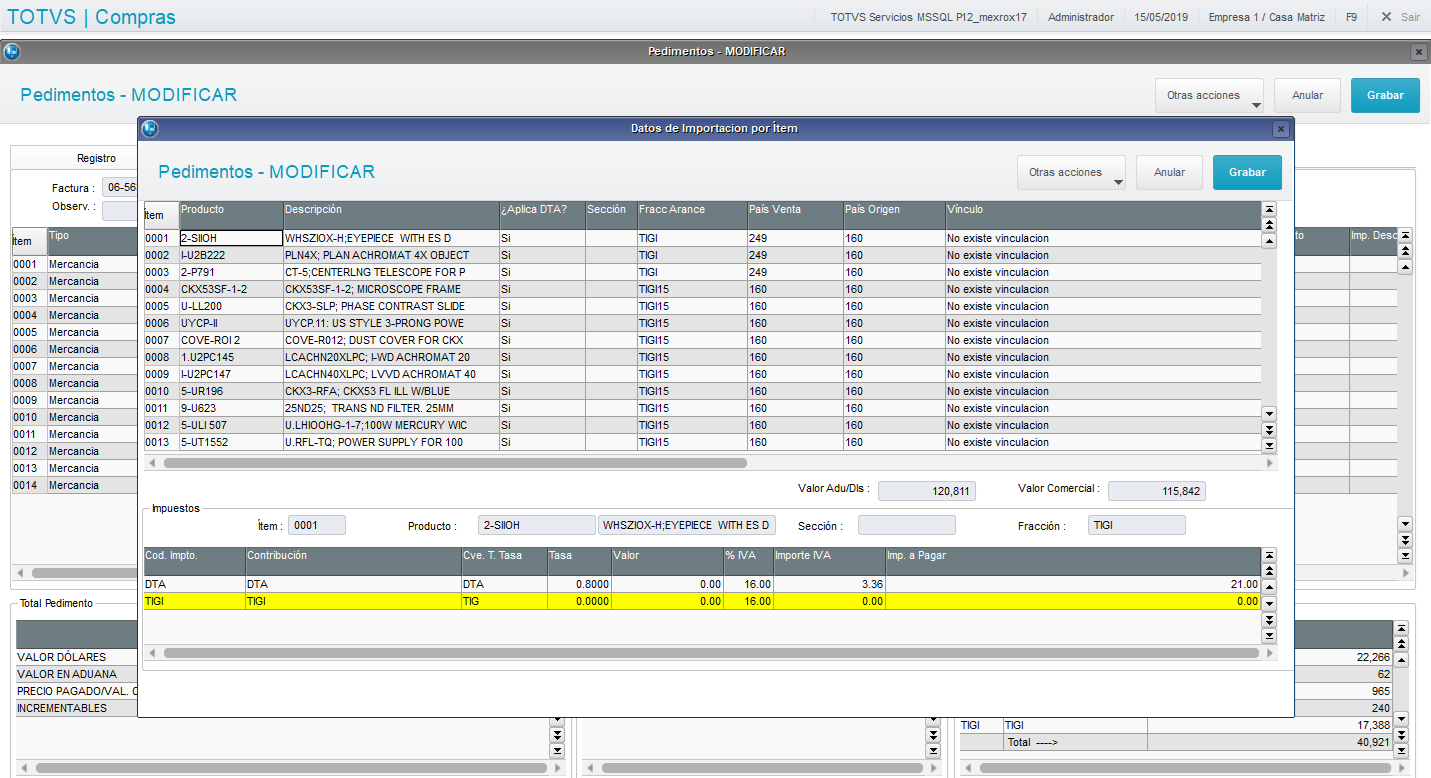Viewport: 1431px width, 778px height.
Task: Click Sair to exit TOTVS
Action: (1400, 17)
